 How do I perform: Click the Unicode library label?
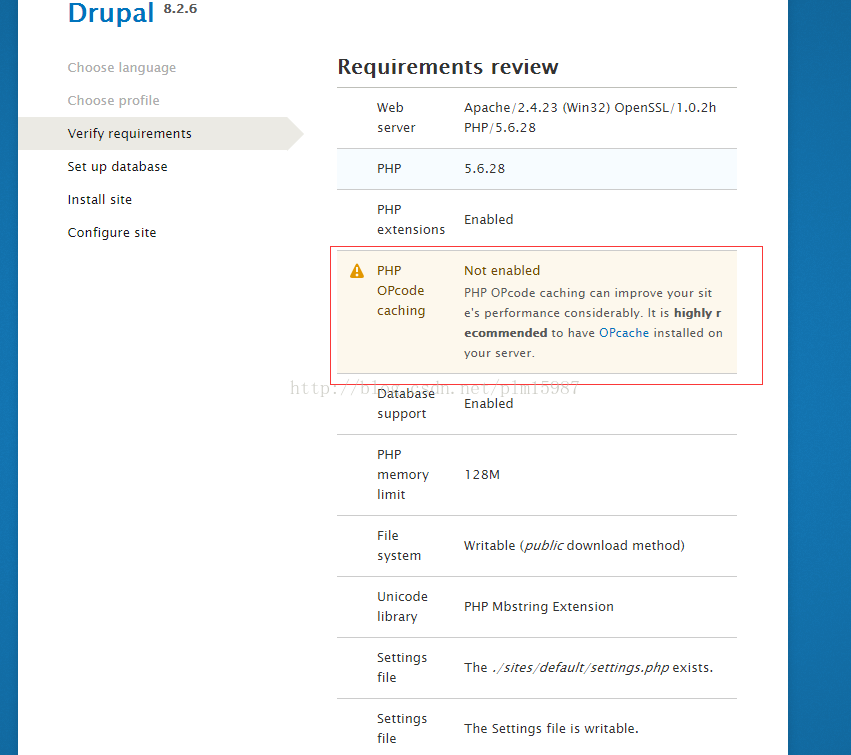(x=402, y=607)
